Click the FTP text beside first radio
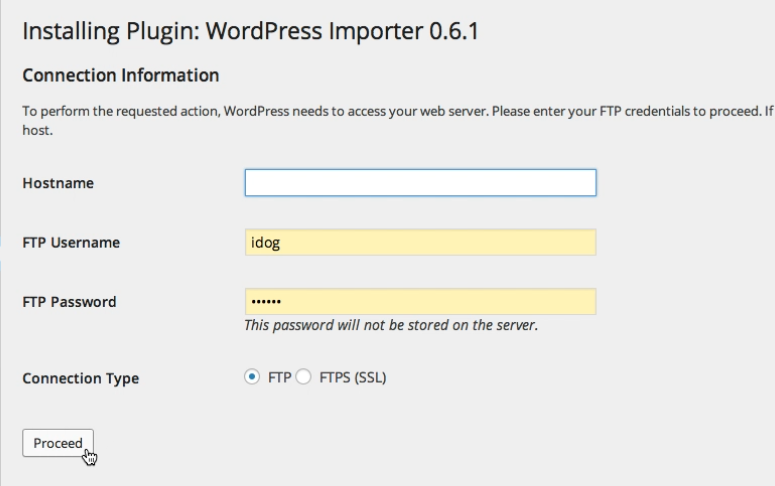This screenshot has width=775, height=486. point(279,378)
